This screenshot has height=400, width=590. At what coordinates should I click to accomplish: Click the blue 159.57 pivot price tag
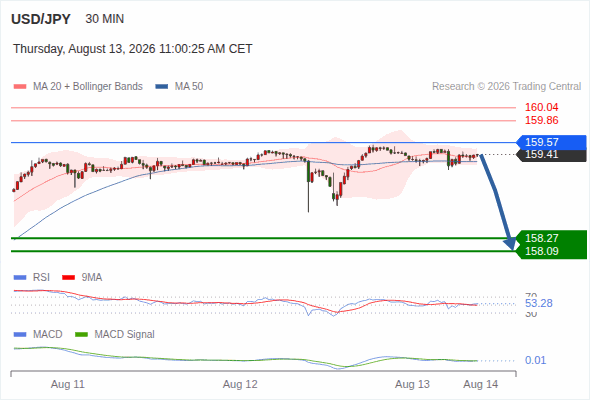(551, 142)
